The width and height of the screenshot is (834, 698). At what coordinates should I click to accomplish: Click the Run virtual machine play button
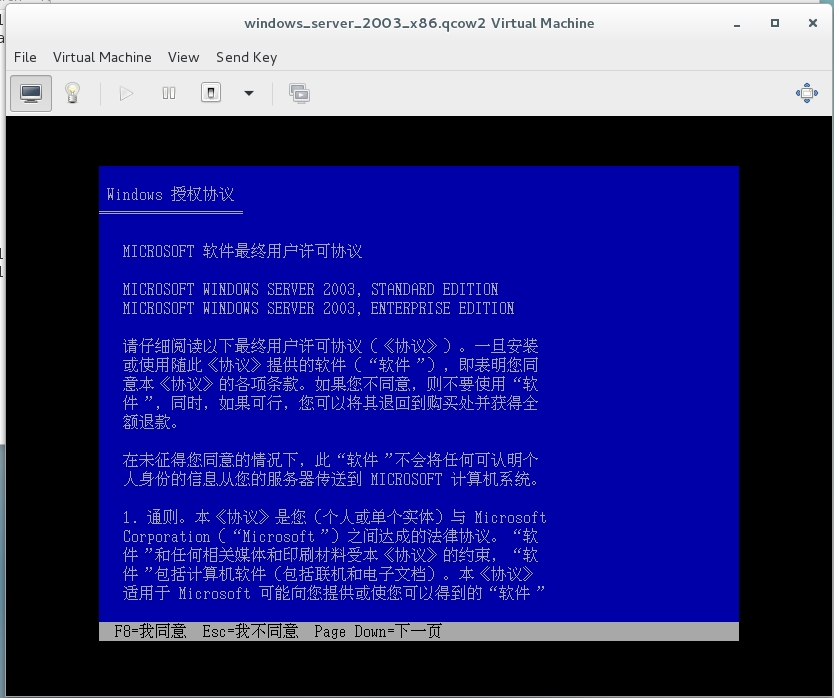pos(126,94)
